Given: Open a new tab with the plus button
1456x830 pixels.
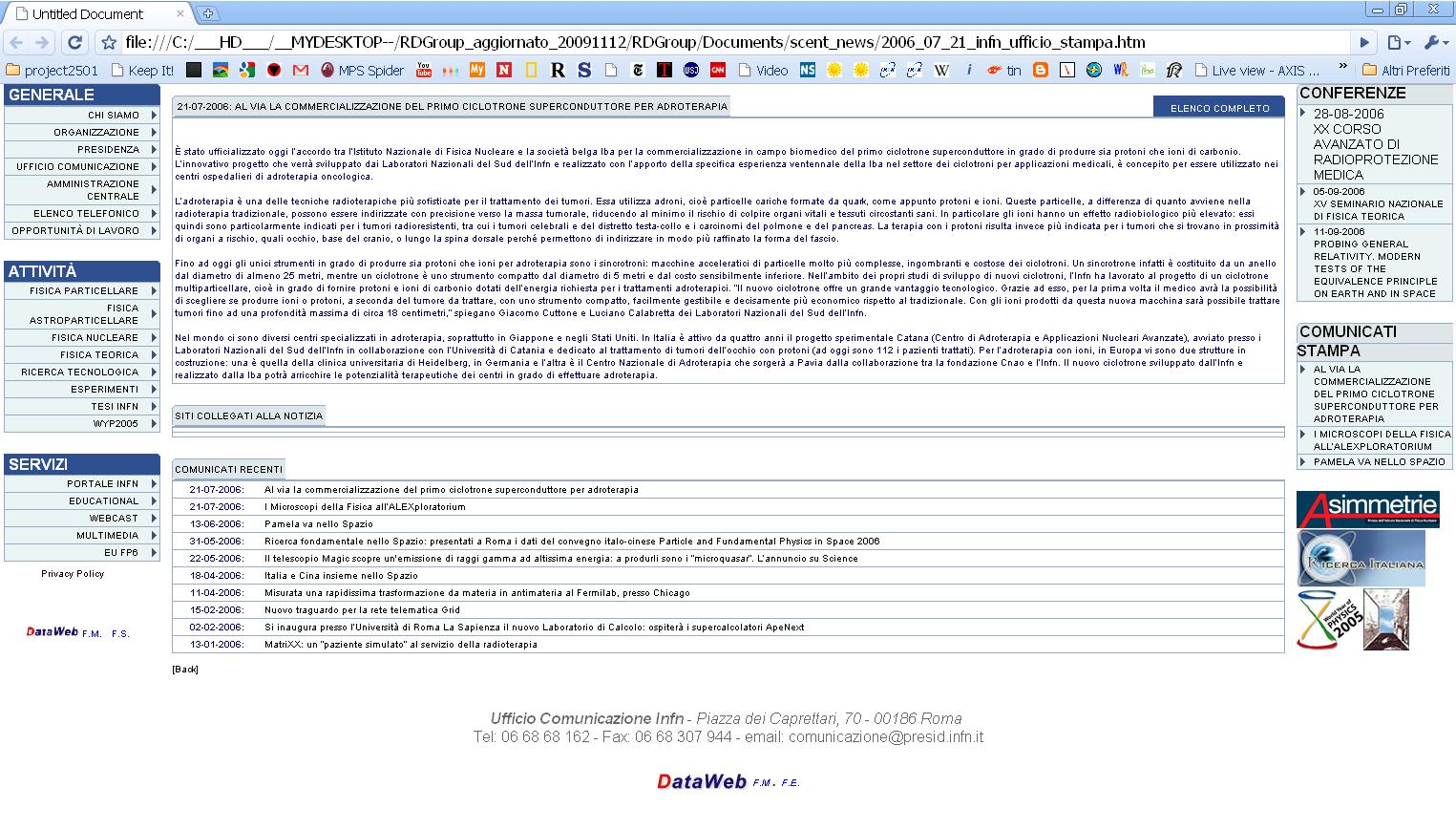Looking at the screenshot, I should tap(208, 13).
